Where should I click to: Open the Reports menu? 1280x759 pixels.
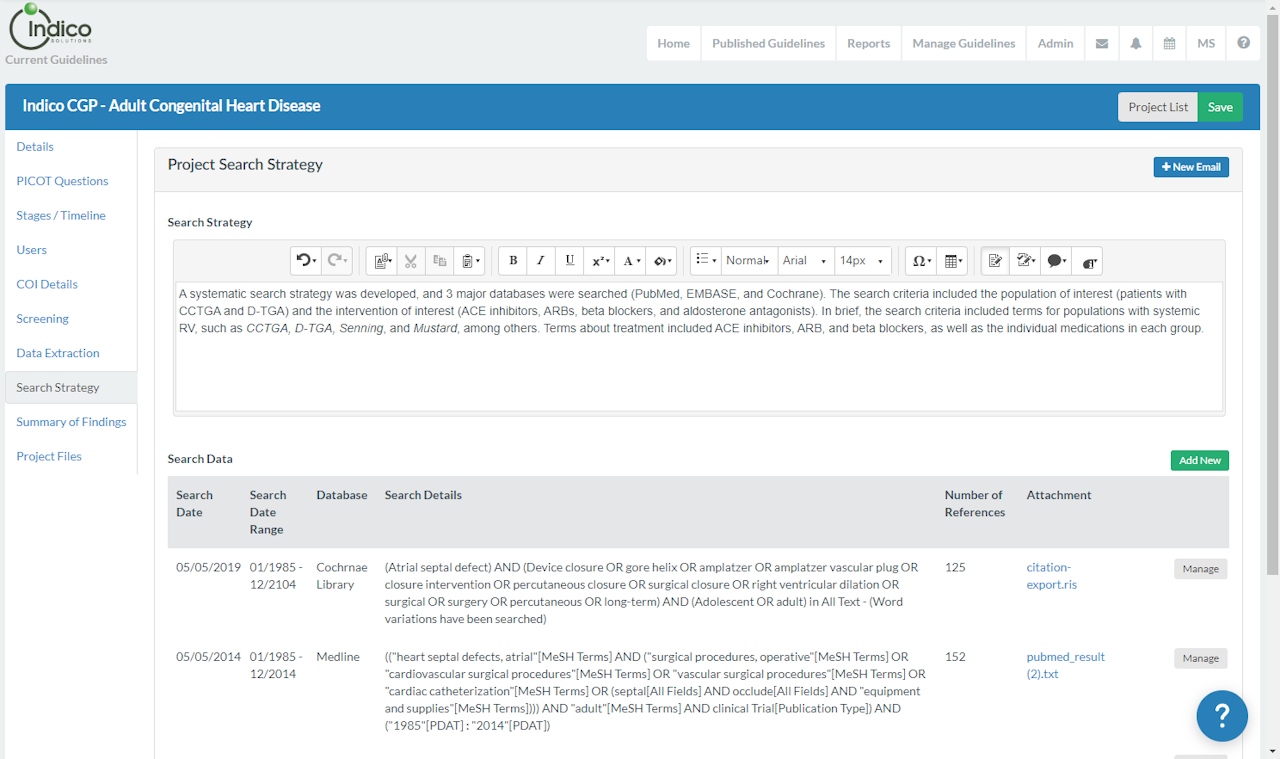(869, 43)
